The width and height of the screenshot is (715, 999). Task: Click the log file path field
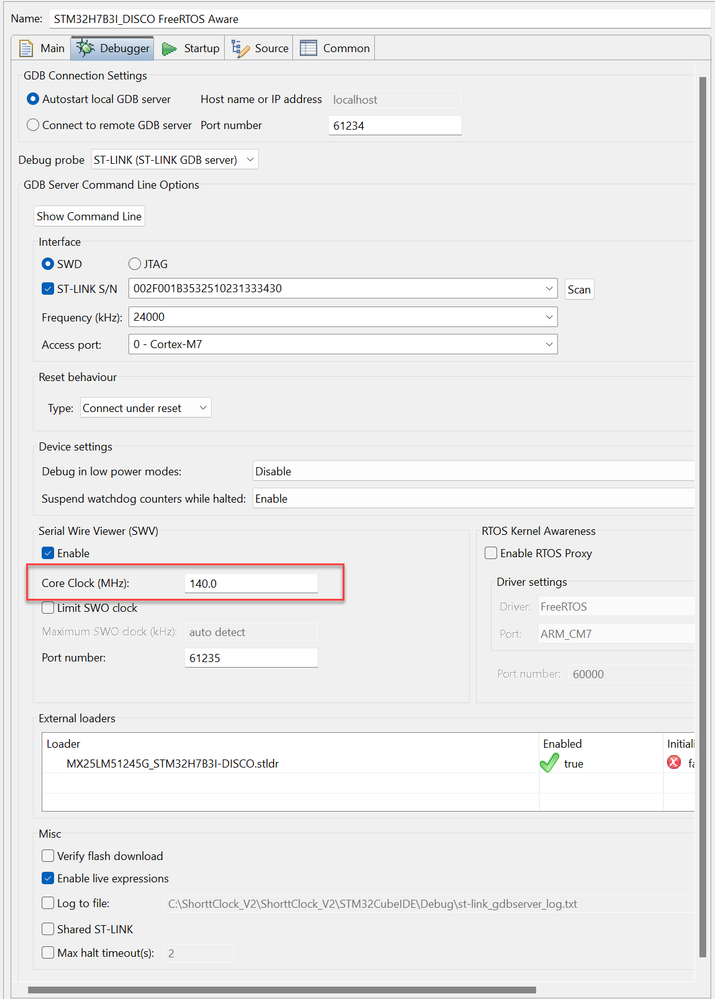[430, 903]
